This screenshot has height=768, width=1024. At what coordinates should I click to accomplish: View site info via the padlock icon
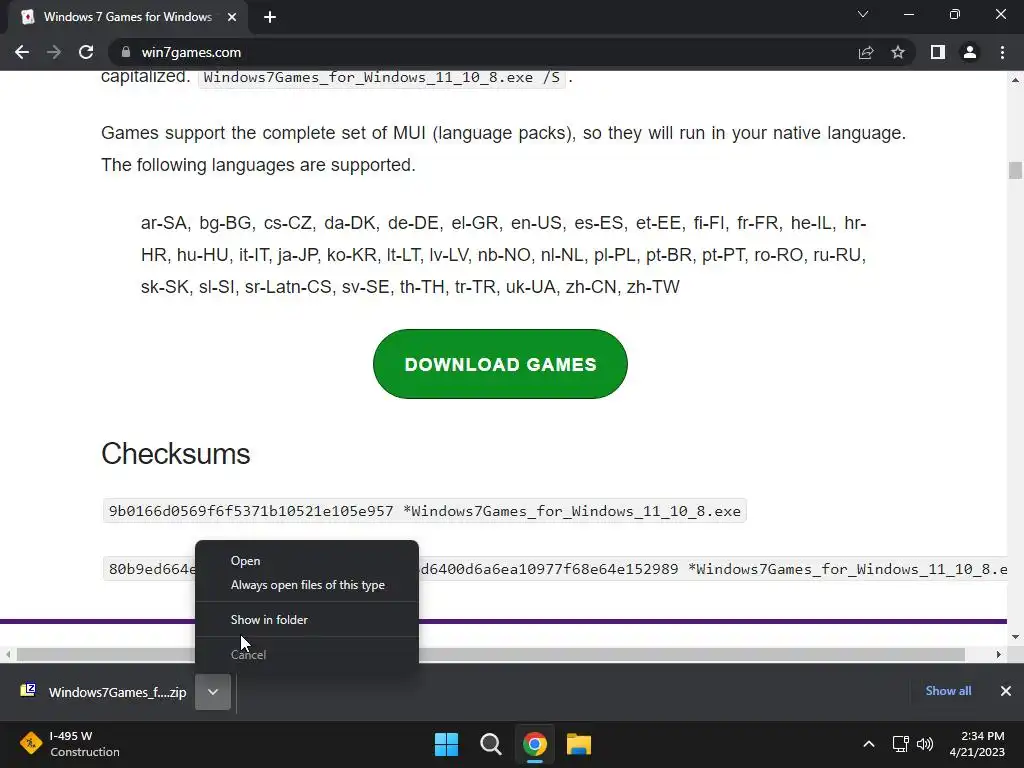(x=126, y=52)
